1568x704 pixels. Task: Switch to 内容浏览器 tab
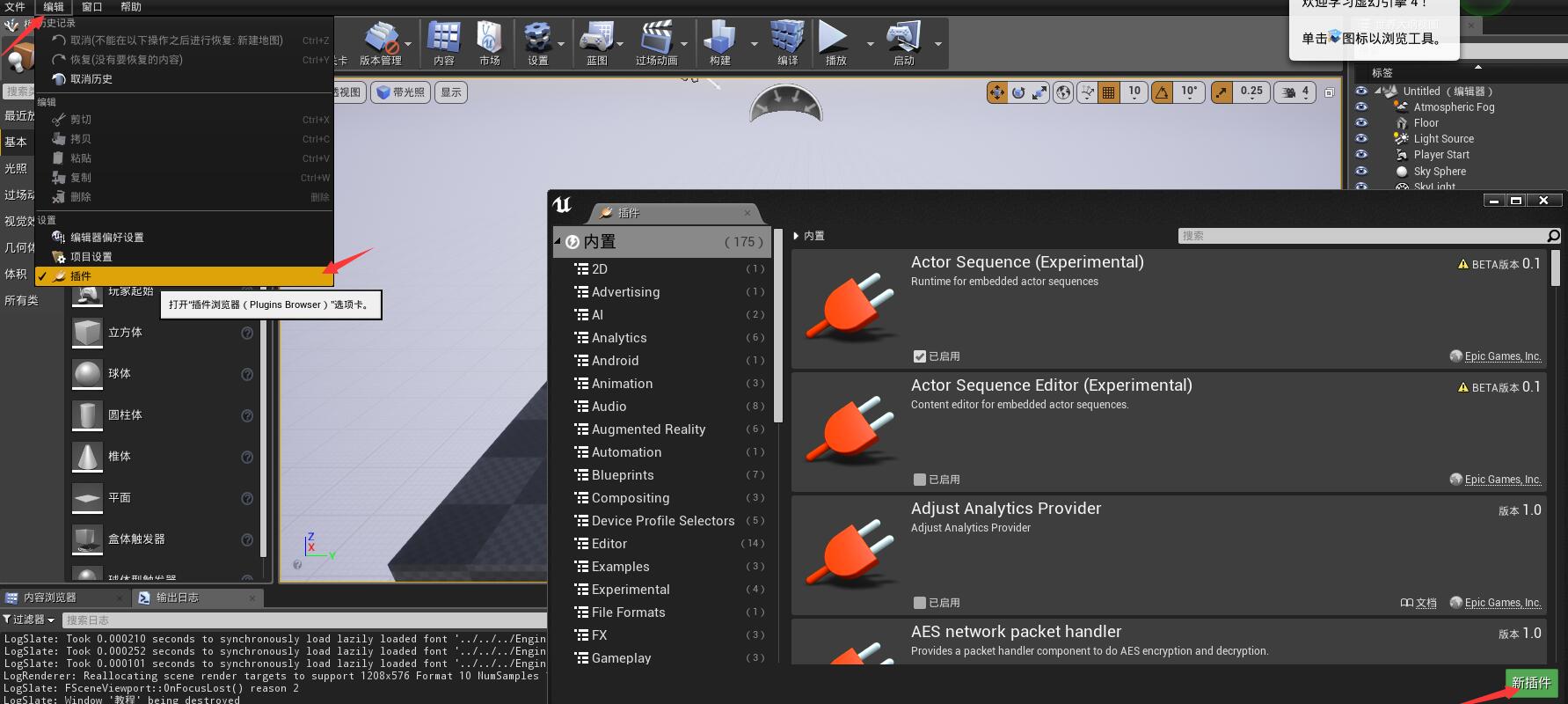tap(66, 598)
